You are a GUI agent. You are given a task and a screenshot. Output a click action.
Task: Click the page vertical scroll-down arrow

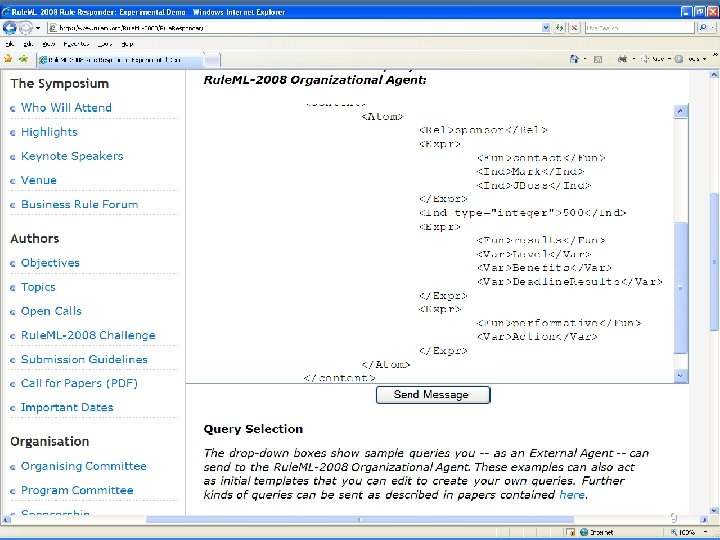pos(714,511)
